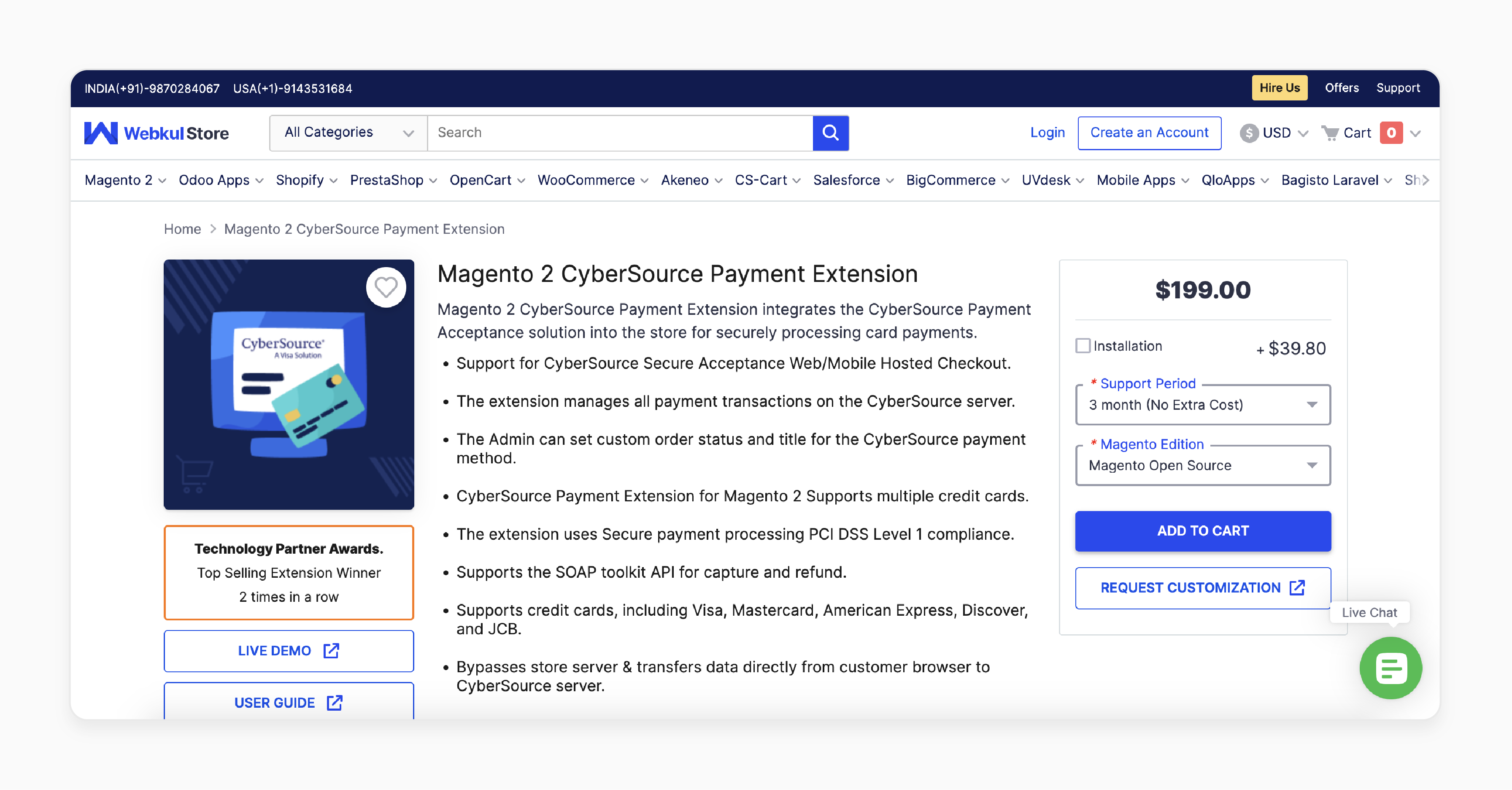Image resolution: width=1512 pixels, height=790 pixels.
Task: Click the Webkul Store logo
Action: click(x=156, y=133)
